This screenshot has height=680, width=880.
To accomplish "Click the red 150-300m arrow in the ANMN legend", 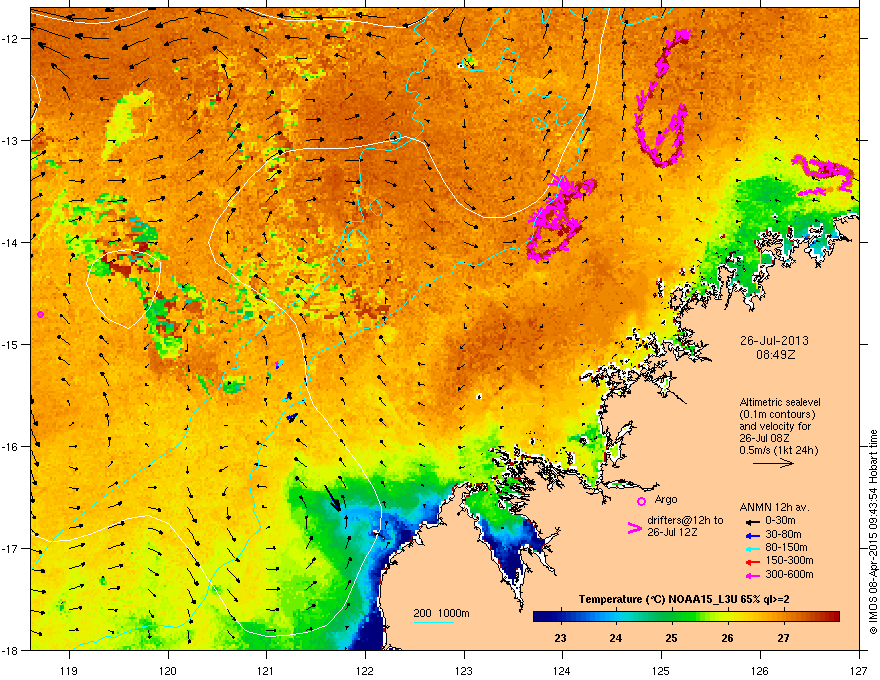I will 752,562.
